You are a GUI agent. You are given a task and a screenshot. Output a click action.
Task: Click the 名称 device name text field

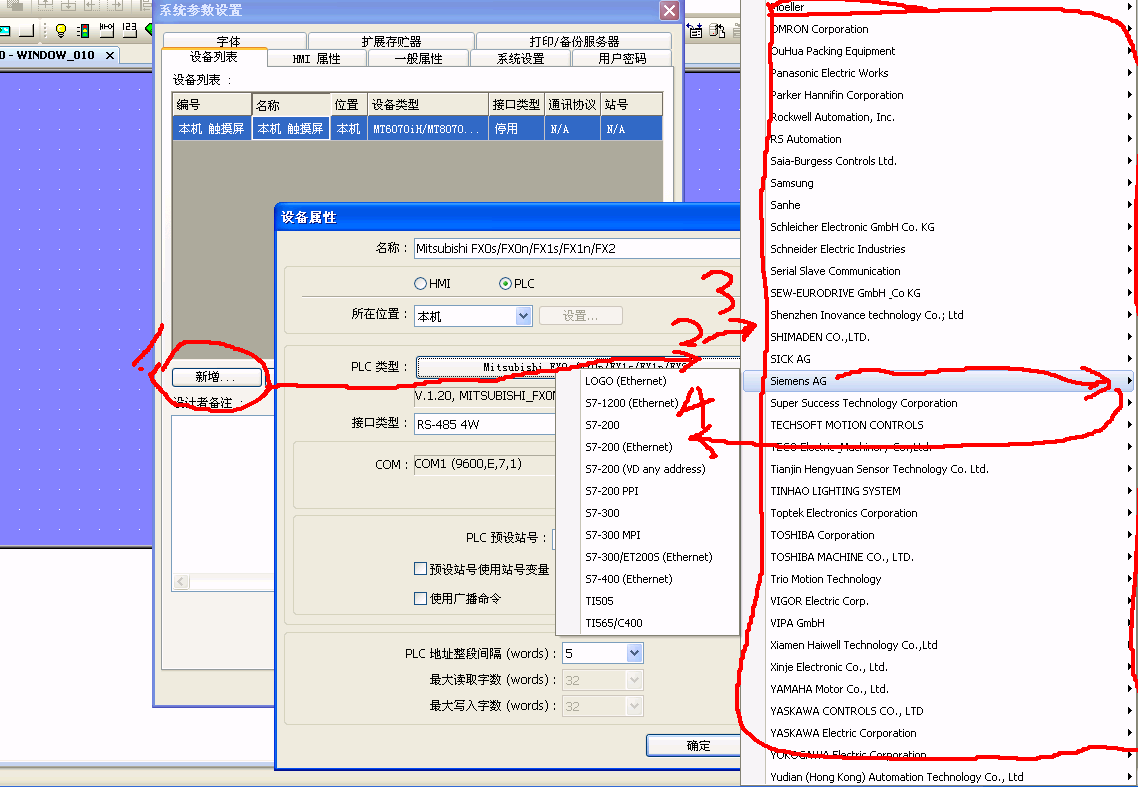pyautogui.click(x=575, y=248)
